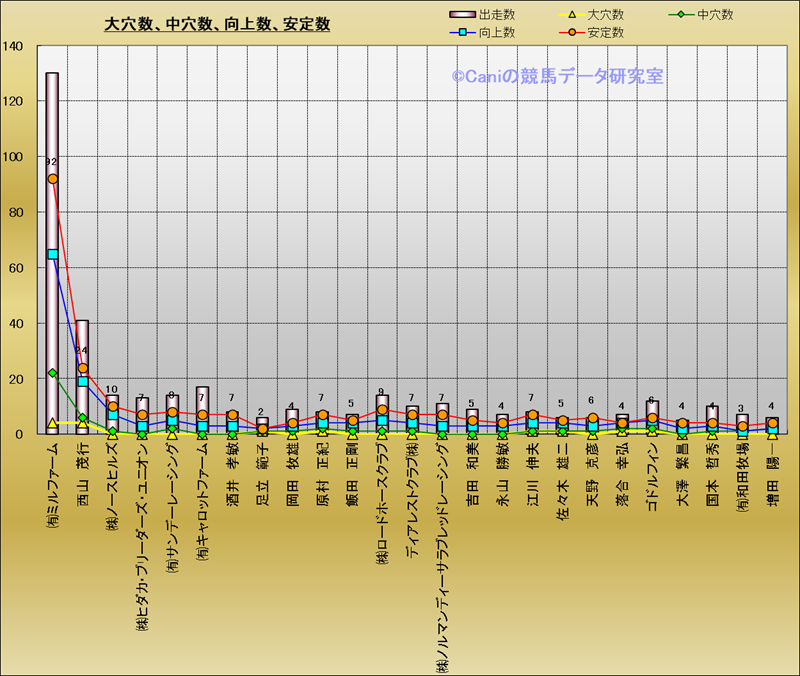800x676 pixels.
Task: Select yellow 大穴数 triangle for ㈲ミルファーム
Action: (52, 423)
